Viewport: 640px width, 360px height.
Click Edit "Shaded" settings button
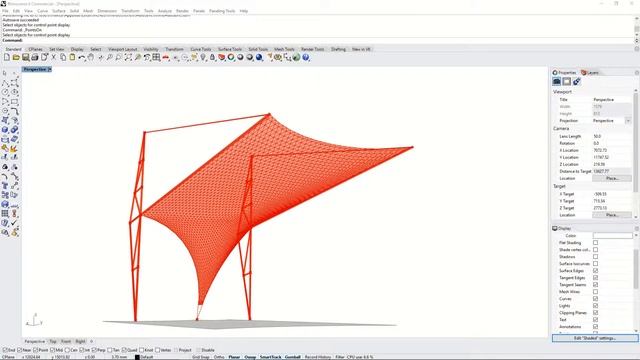(595, 338)
